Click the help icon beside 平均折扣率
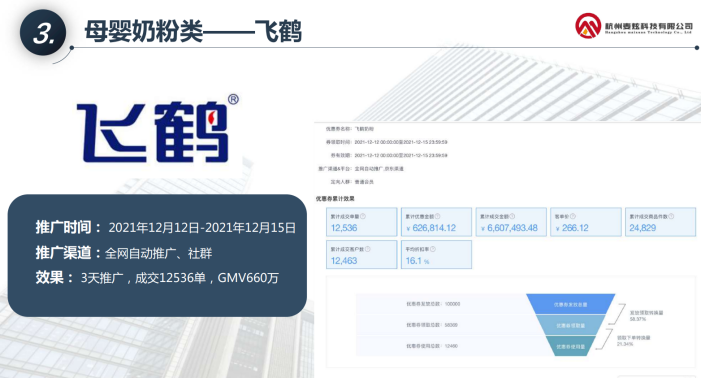This screenshot has height=378, width=701. 433,249
